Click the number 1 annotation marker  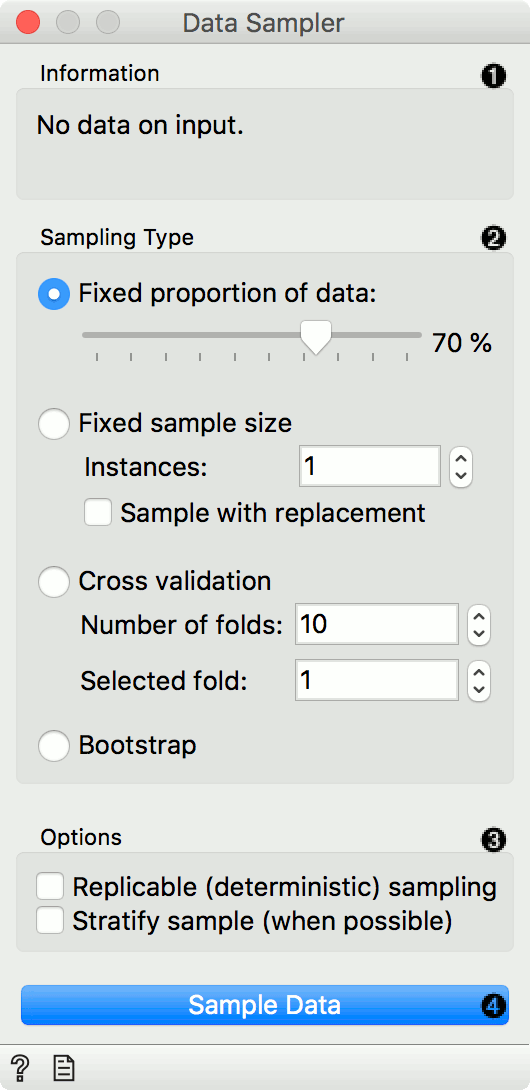(x=493, y=76)
